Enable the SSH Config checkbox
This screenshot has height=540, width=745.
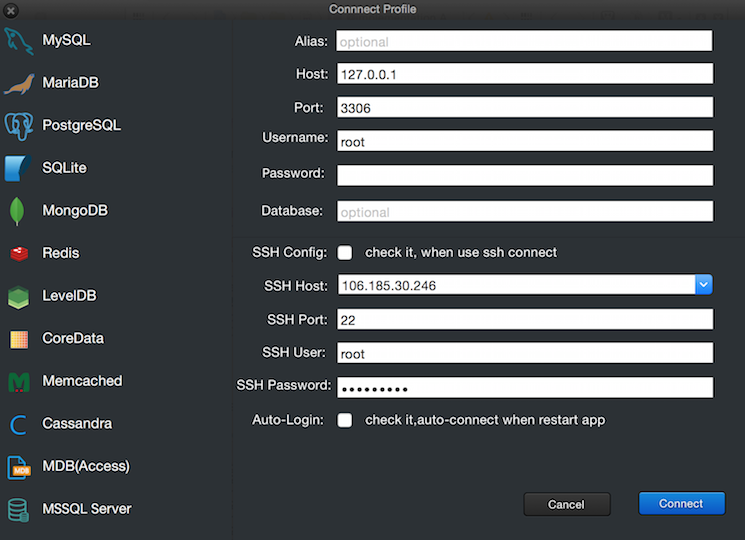click(x=345, y=253)
